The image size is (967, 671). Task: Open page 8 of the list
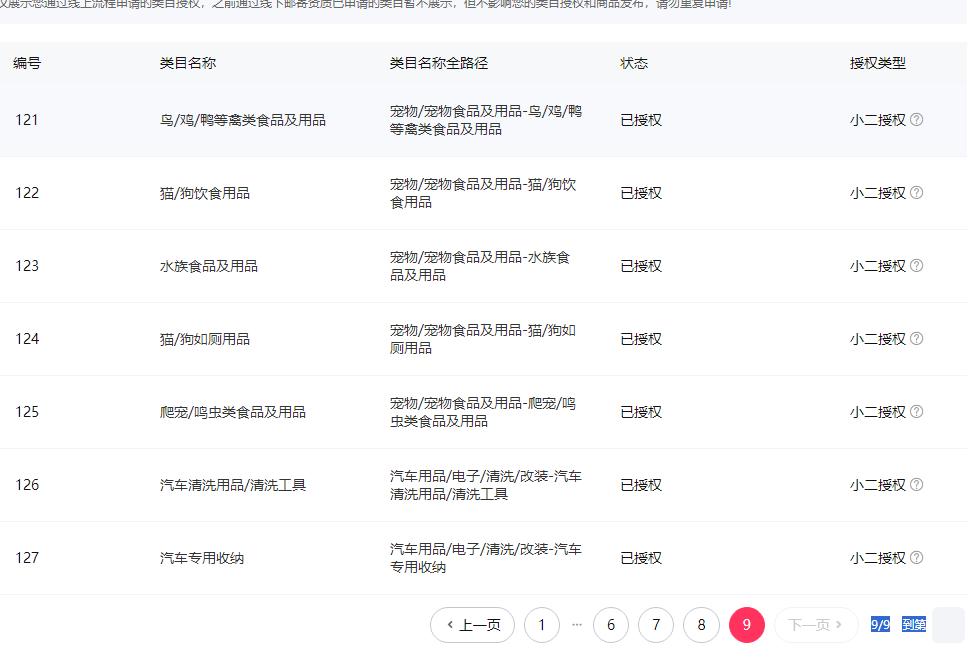[x=701, y=625]
